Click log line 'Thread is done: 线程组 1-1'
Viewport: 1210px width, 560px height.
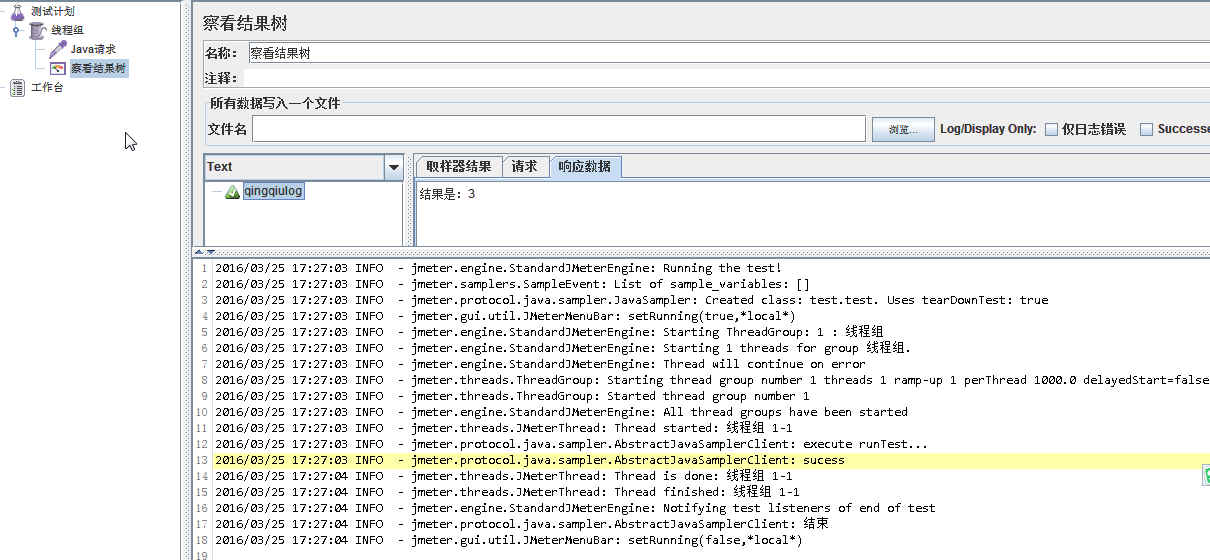[503, 476]
